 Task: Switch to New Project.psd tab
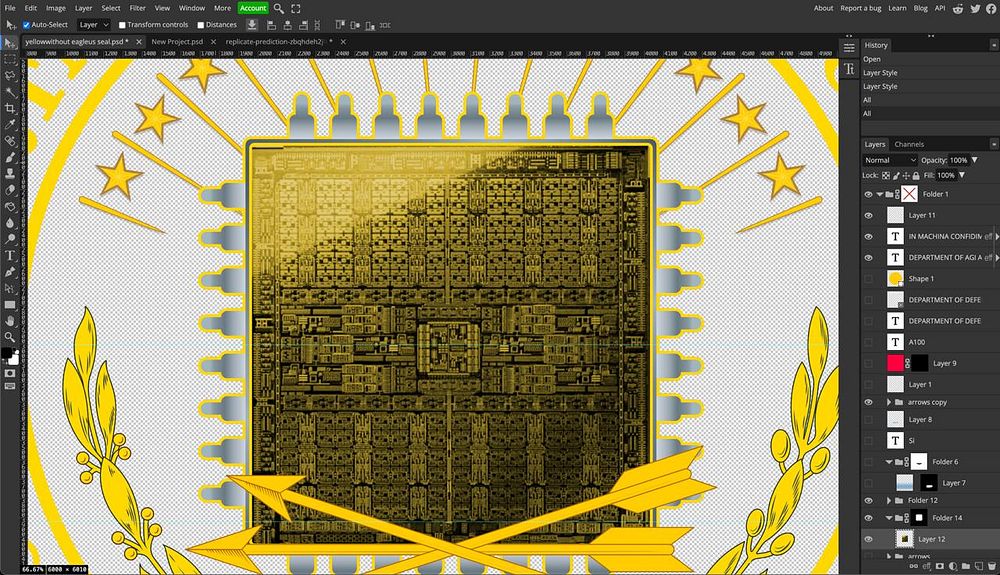click(x=177, y=41)
